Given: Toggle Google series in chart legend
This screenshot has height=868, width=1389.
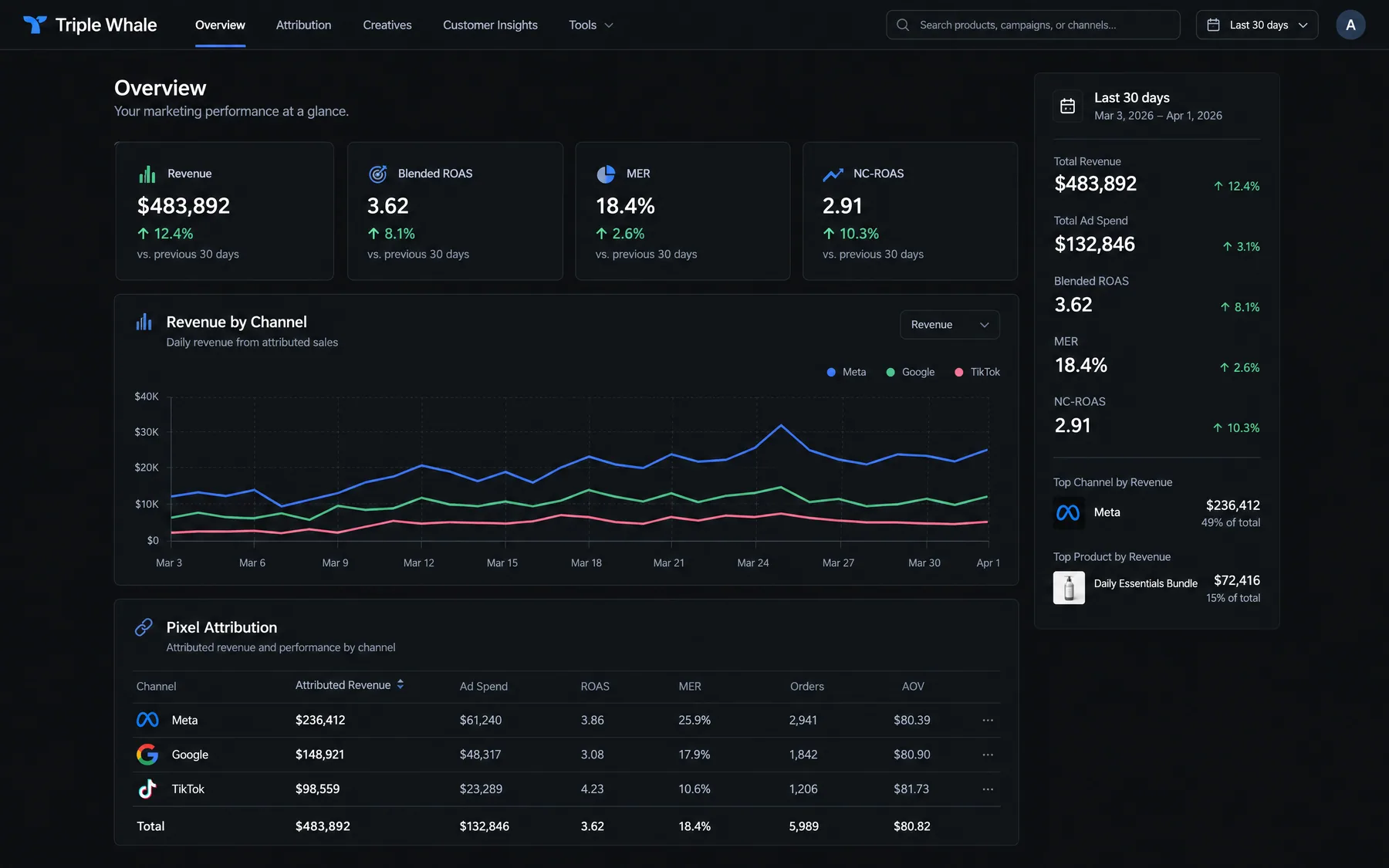Looking at the screenshot, I should point(911,372).
